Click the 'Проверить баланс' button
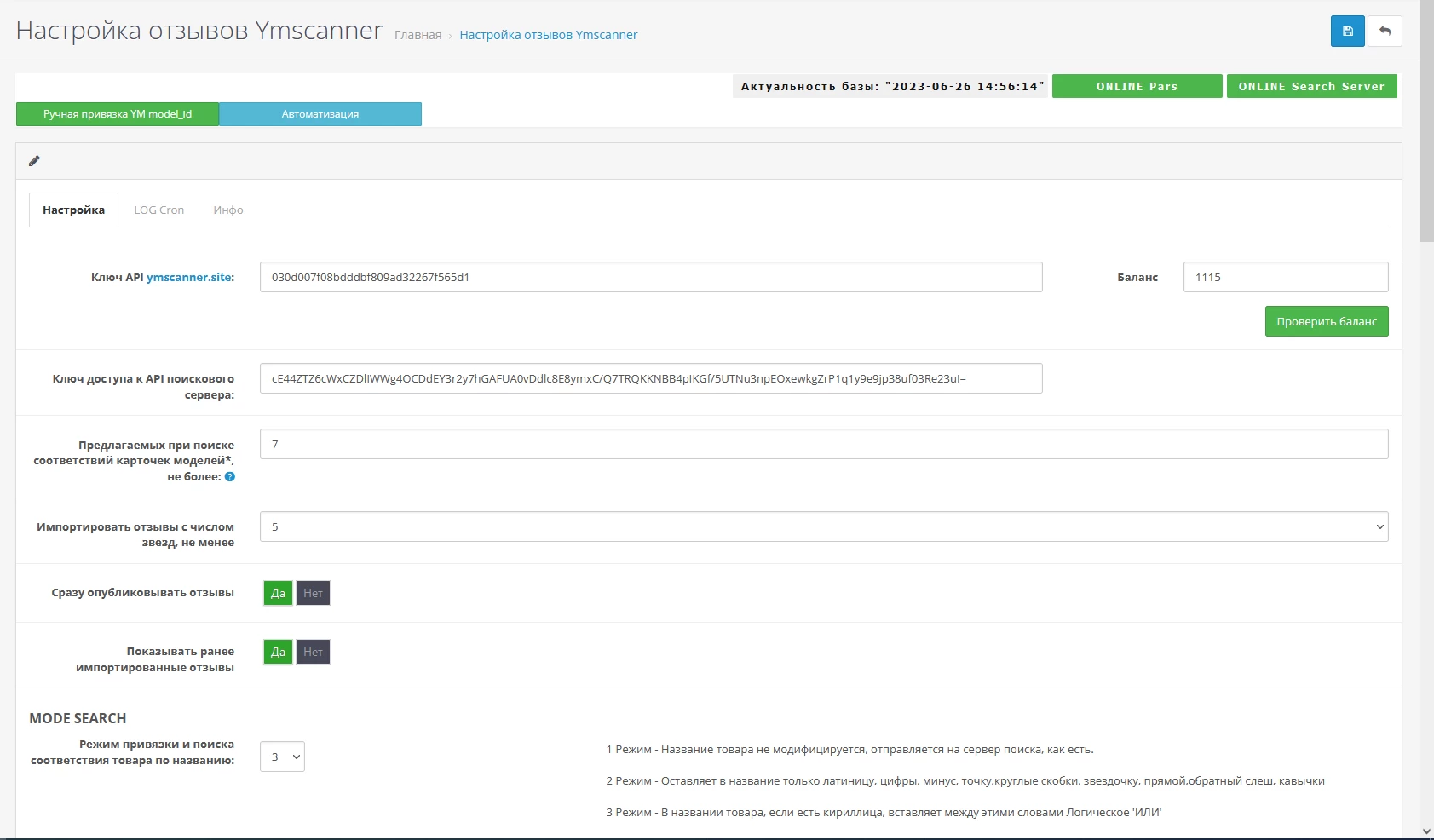The width and height of the screenshot is (1434, 840). 1327,321
